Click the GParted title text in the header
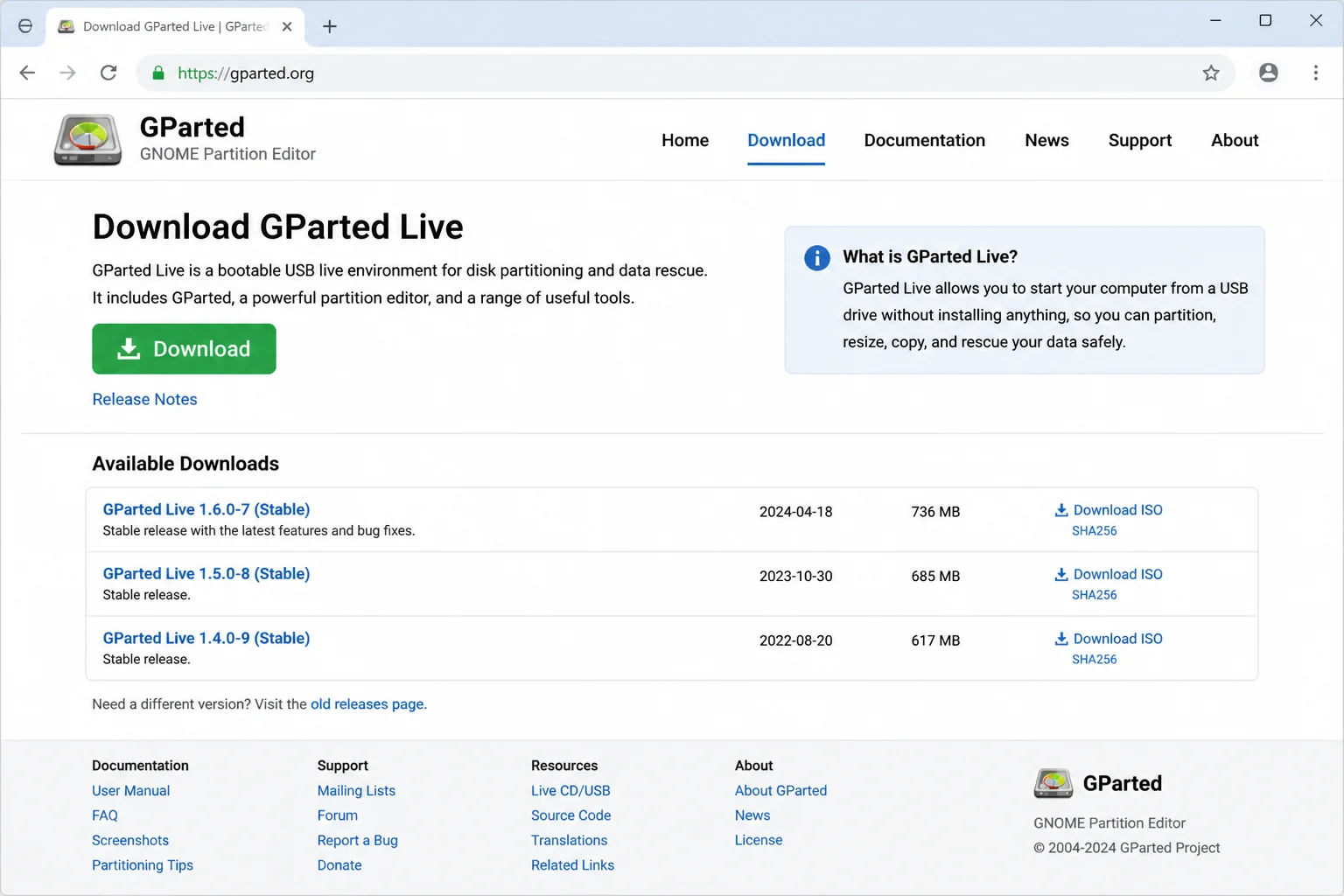The width and height of the screenshot is (1344, 896). 192,128
